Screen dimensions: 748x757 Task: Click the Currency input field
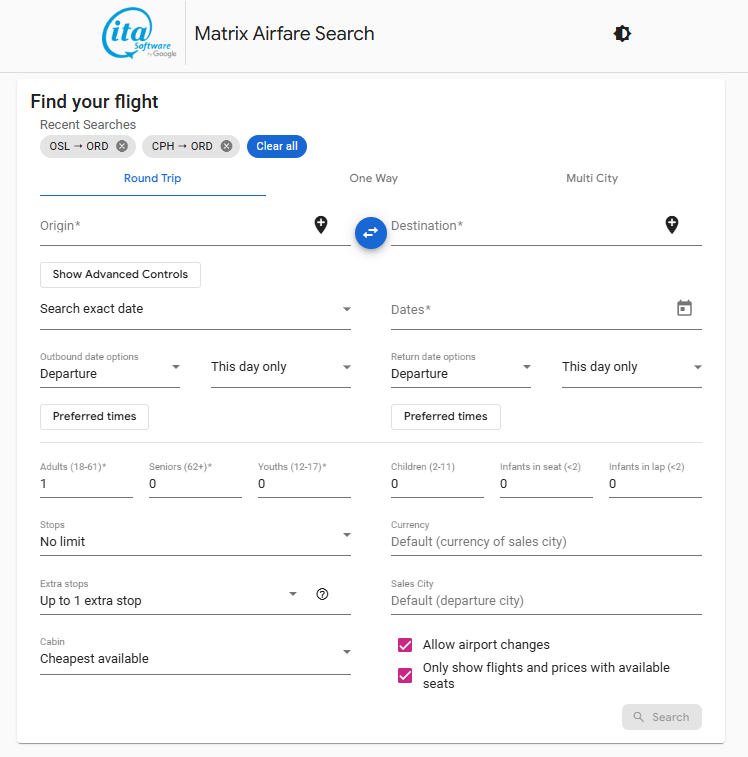click(x=546, y=537)
